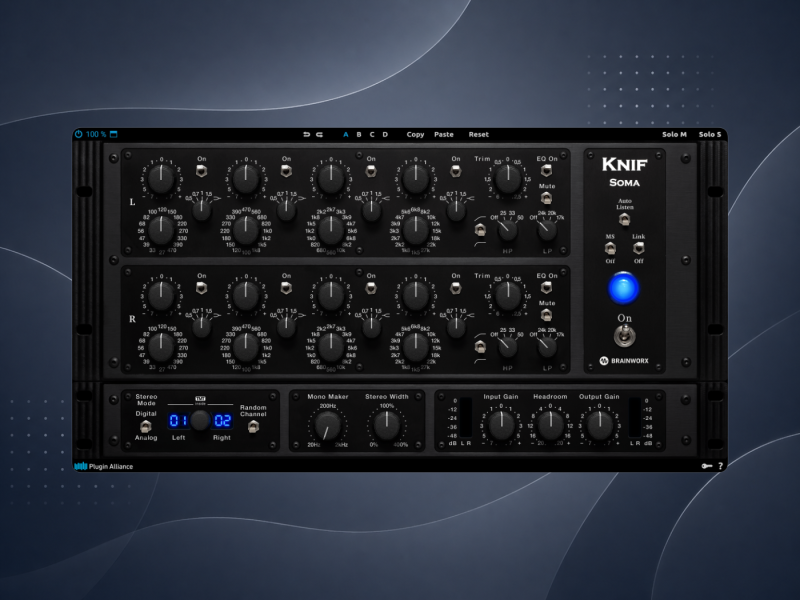Toggle the R channel Mute switch

coord(546,314)
